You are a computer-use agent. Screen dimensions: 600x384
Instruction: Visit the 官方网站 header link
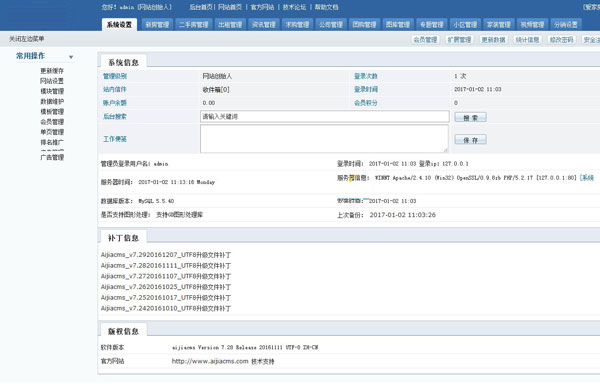click(262, 7)
